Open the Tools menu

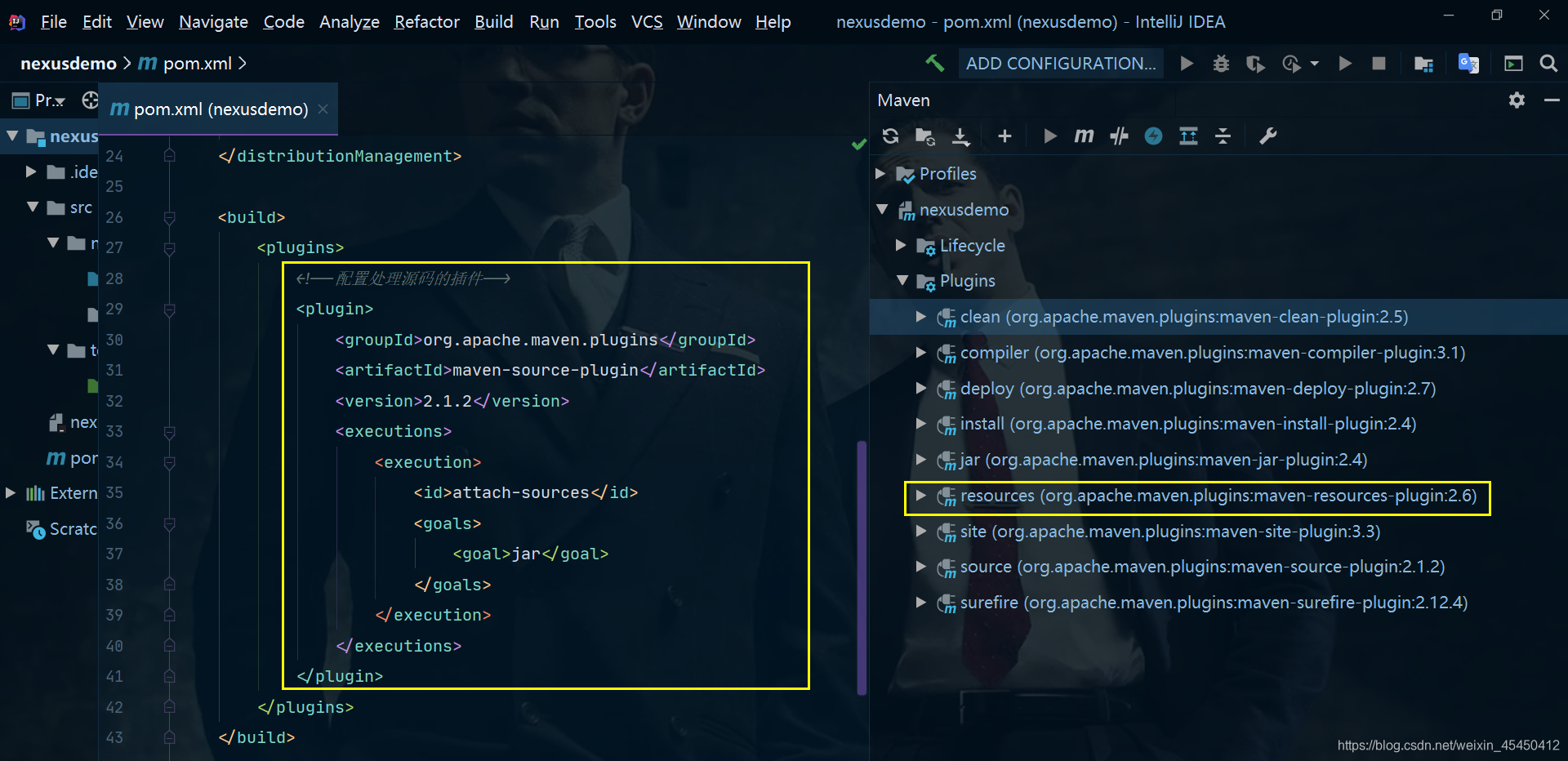(x=595, y=22)
